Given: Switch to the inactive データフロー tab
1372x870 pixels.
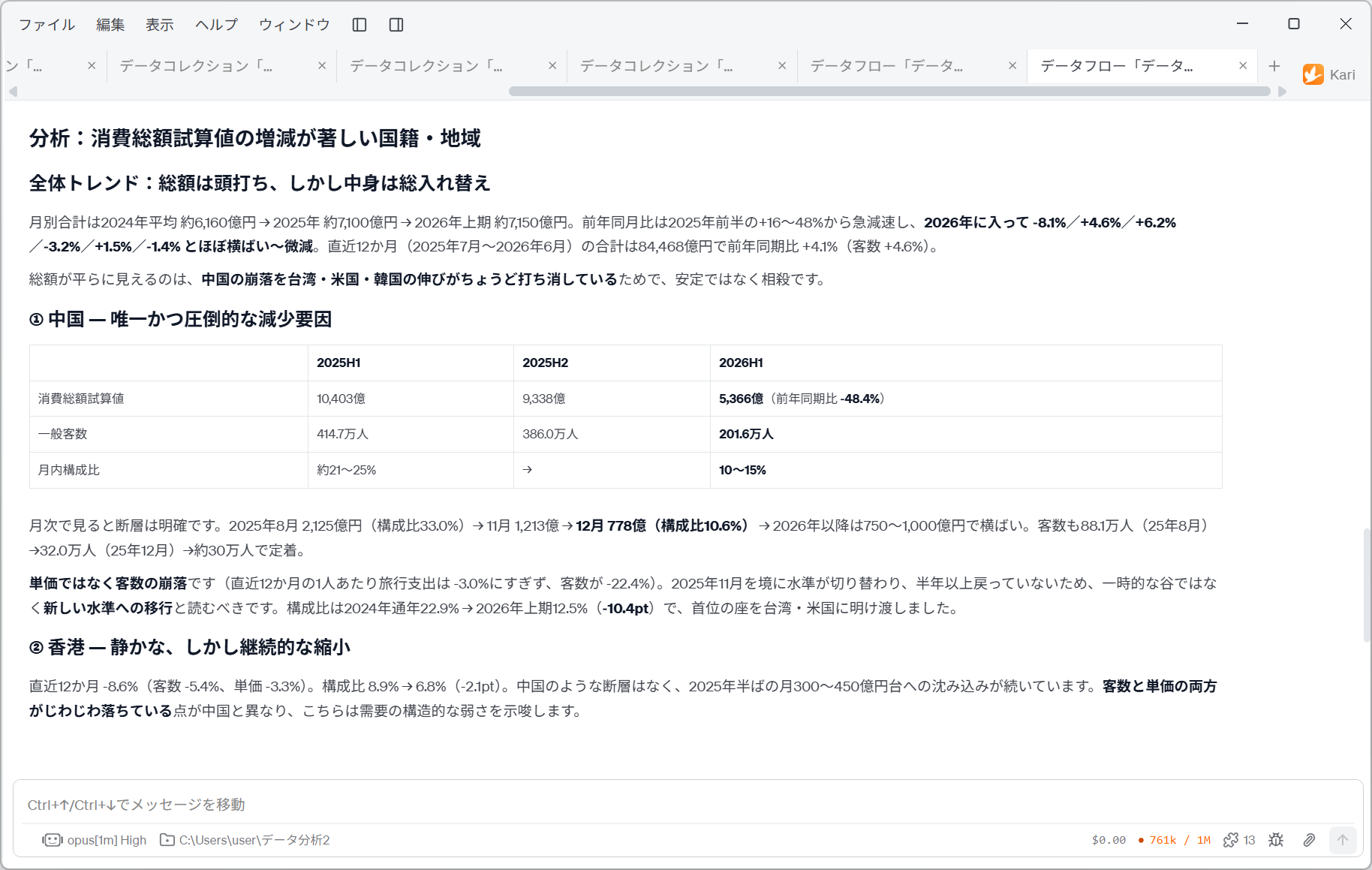Looking at the screenshot, I should 887,66.
